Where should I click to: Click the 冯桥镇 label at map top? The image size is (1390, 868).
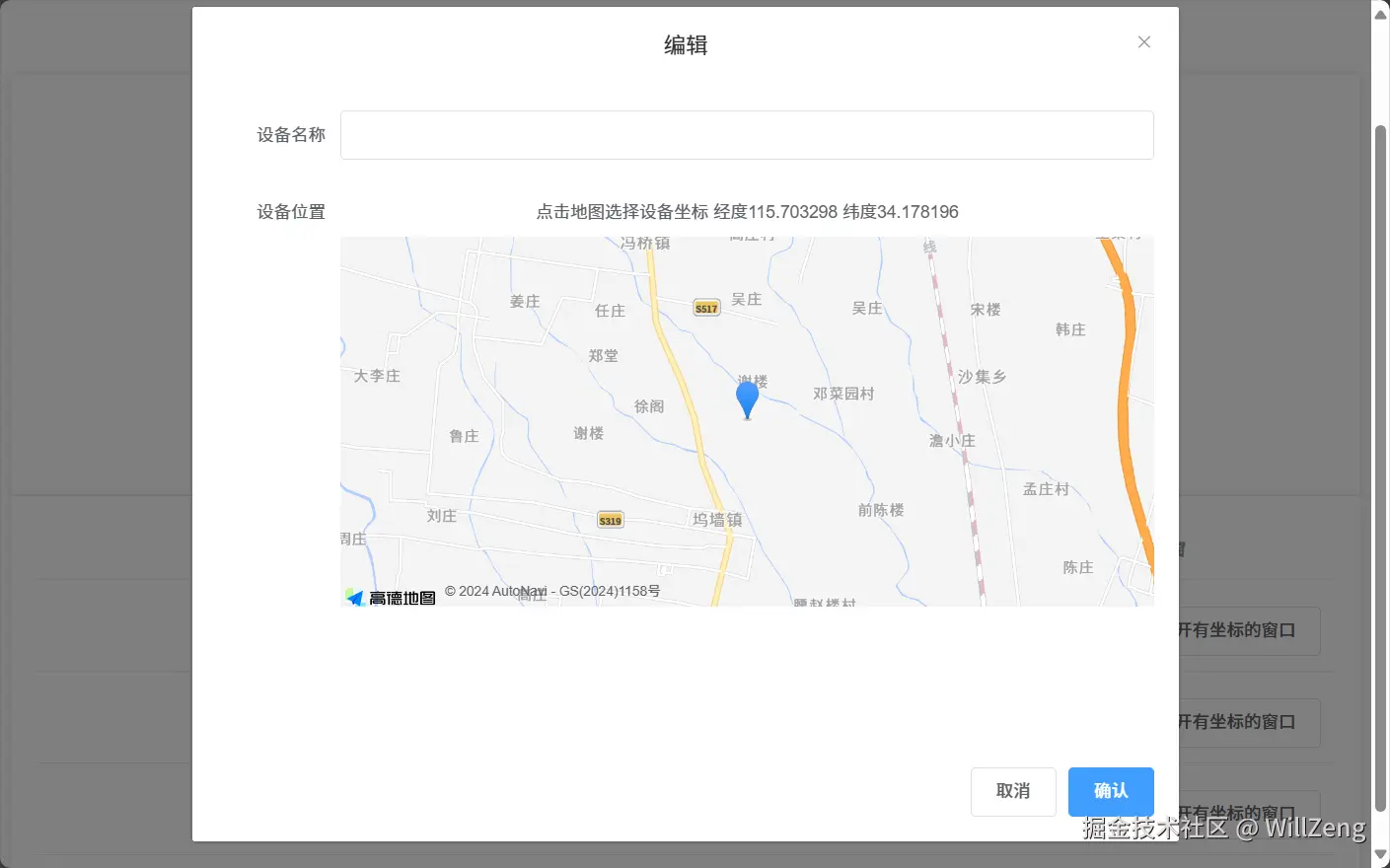[x=645, y=243]
